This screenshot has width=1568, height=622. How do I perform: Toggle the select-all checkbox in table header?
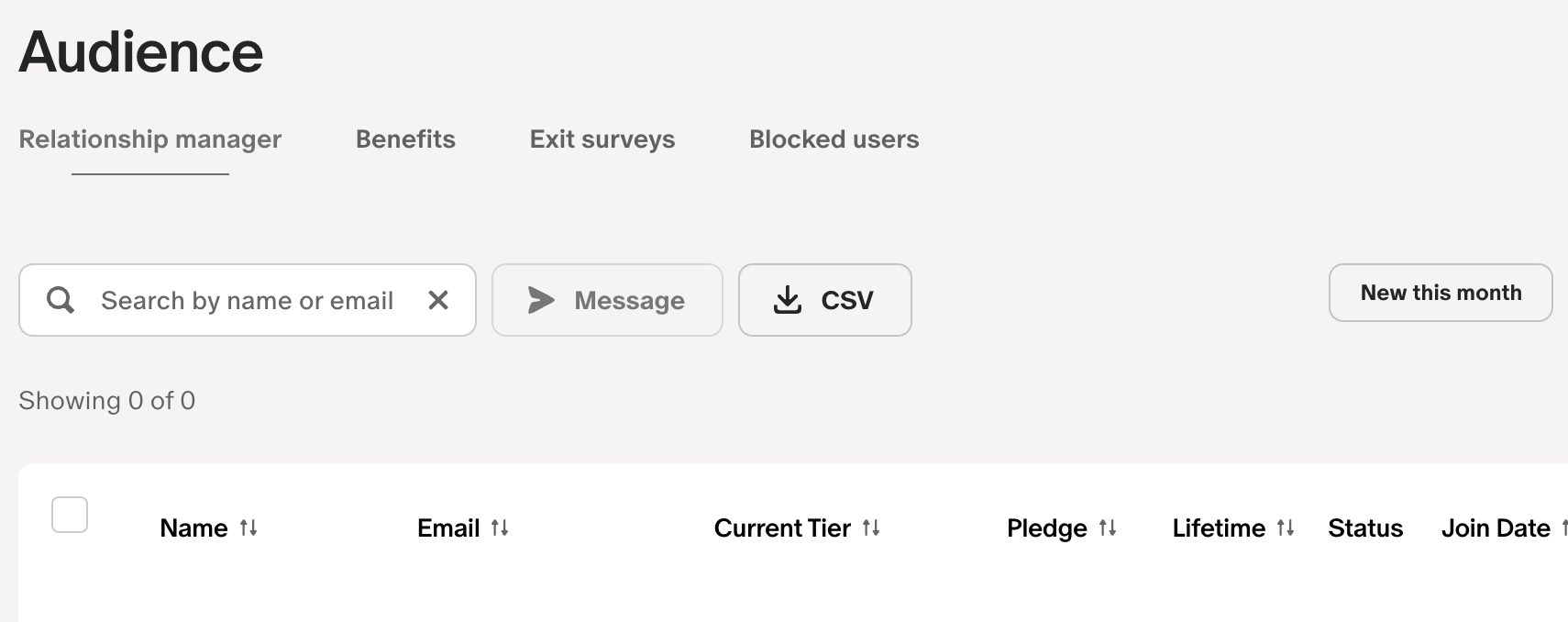(70, 515)
